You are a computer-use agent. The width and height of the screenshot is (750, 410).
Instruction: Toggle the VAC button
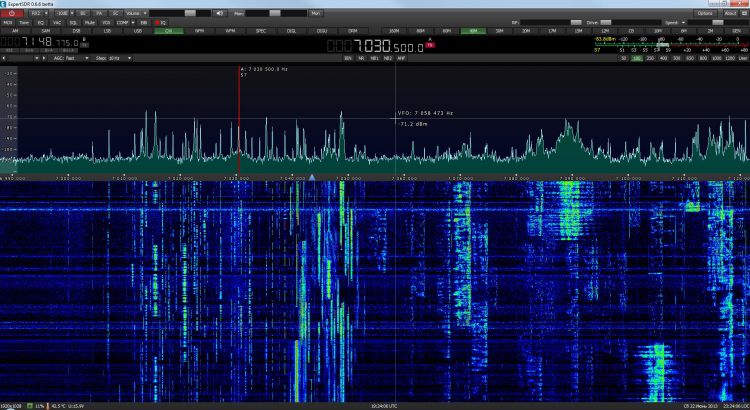point(57,22)
